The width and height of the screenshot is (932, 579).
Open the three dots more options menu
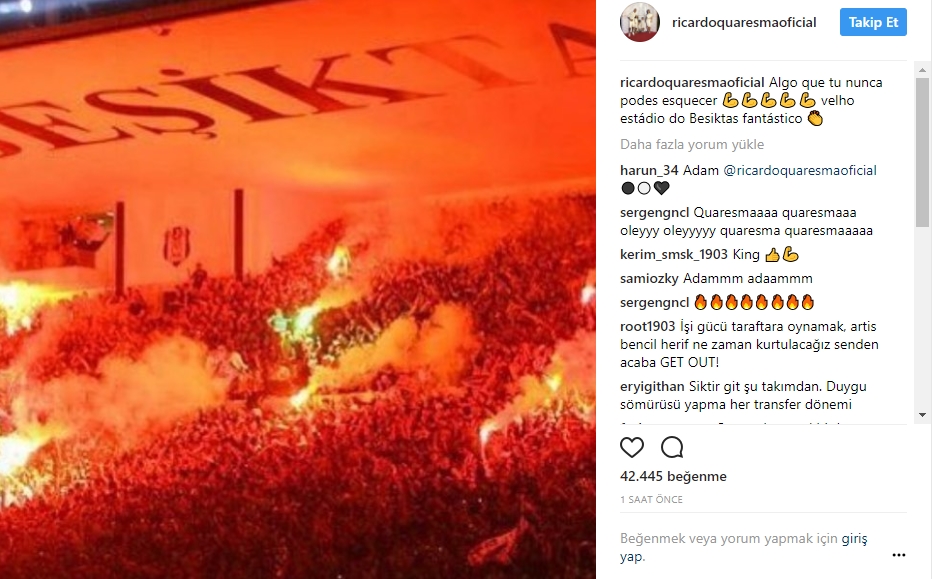coord(899,555)
